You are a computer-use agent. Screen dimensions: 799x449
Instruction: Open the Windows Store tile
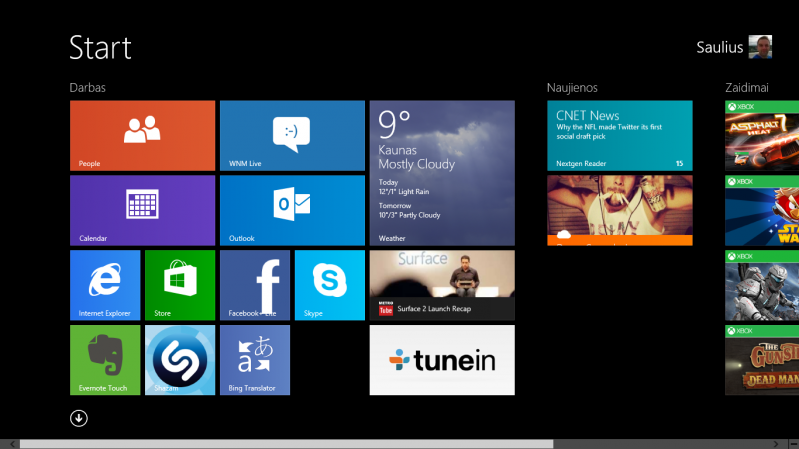click(x=180, y=285)
